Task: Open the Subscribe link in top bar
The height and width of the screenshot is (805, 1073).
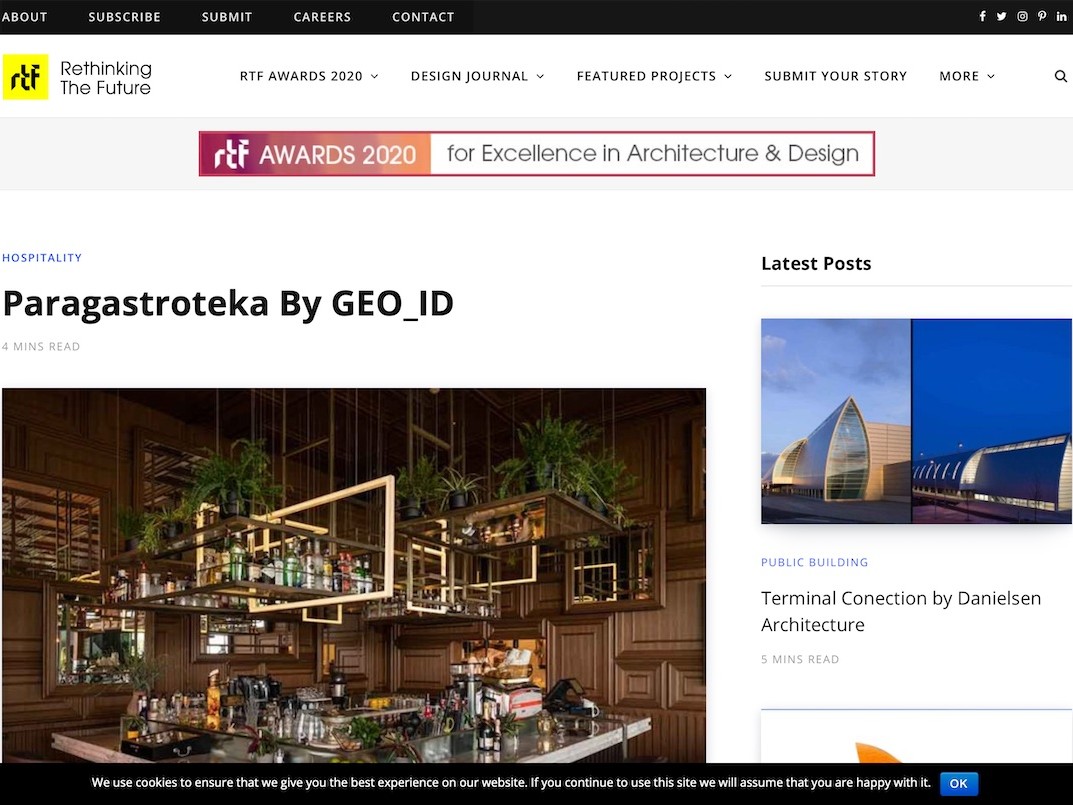Action: tap(125, 17)
